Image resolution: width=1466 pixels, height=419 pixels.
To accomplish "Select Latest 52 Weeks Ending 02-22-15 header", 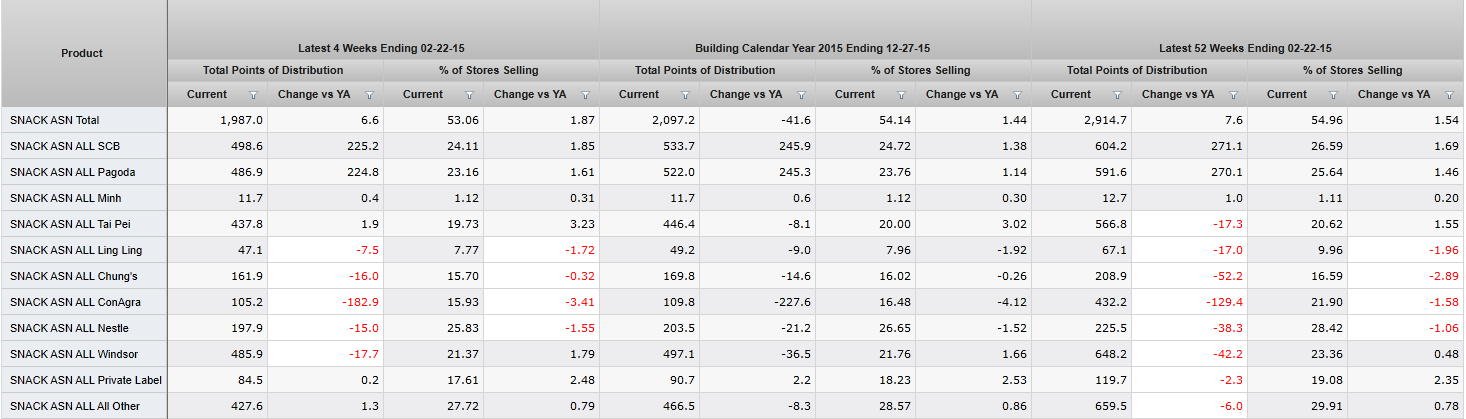I will [x=1245, y=48].
